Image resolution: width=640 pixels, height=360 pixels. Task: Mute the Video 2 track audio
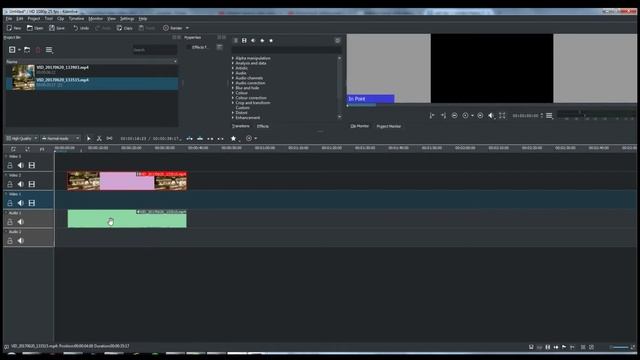point(20,184)
